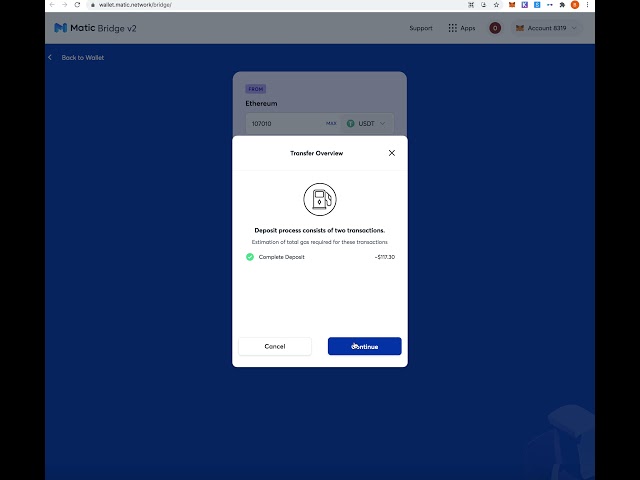Image resolution: width=640 pixels, height=480 pixels.
Task: Click the Matic logo in the header
Action: [60, 28]
